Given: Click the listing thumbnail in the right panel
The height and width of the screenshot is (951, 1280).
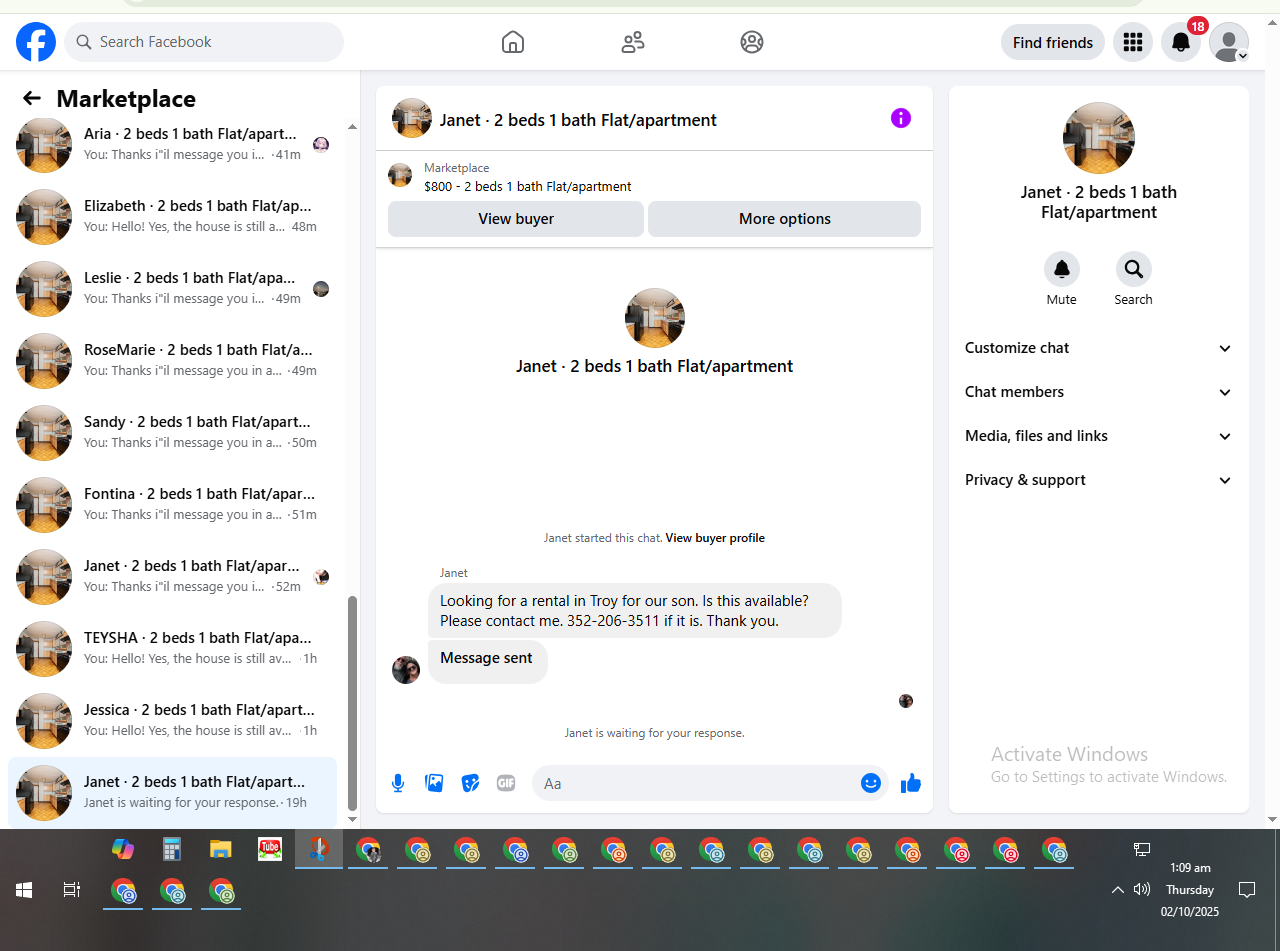Looking at the screenshot, I should click(1099, 138).
